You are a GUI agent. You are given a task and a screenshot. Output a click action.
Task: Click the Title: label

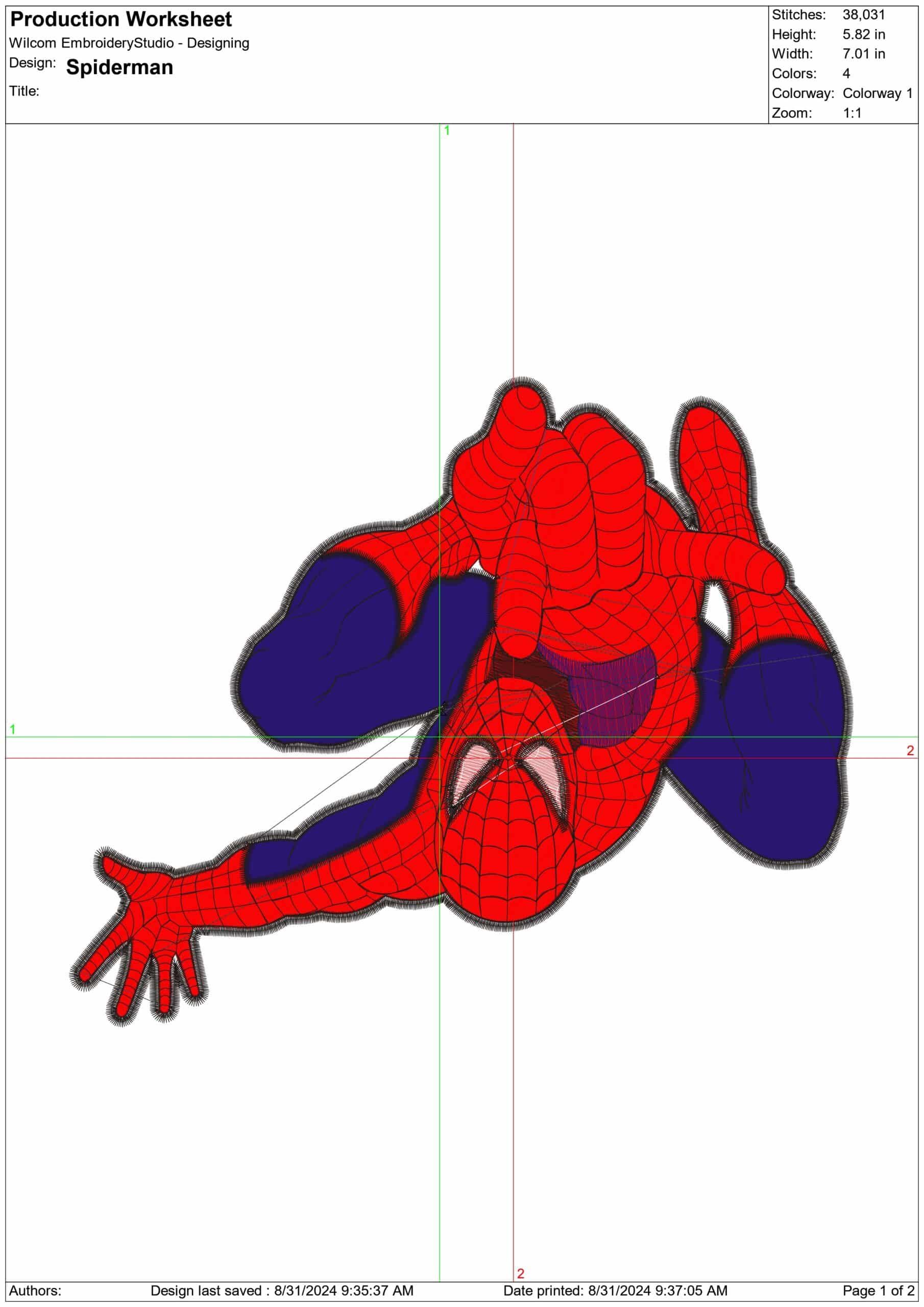(25, 91)
